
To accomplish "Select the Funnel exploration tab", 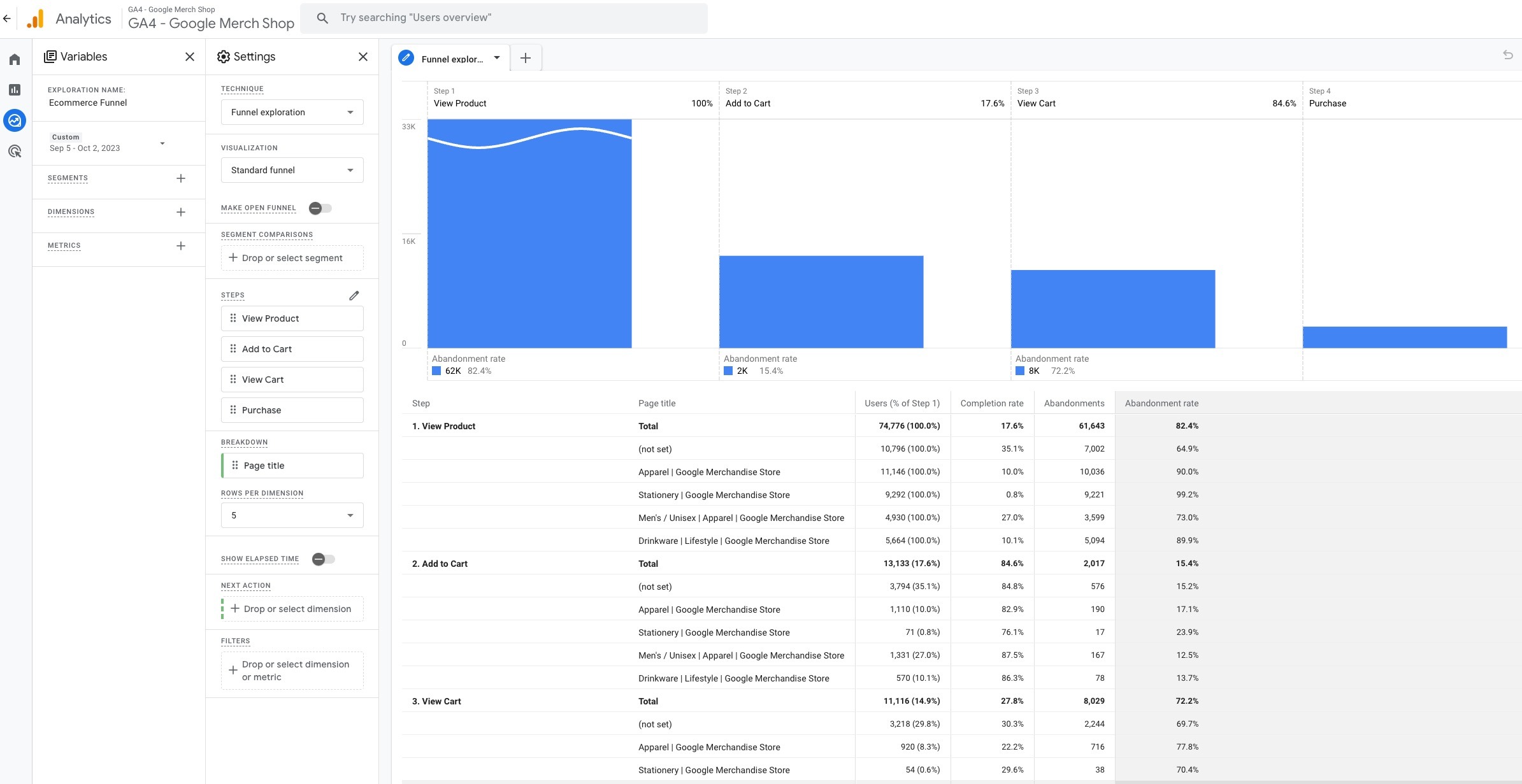I will 452,59.
